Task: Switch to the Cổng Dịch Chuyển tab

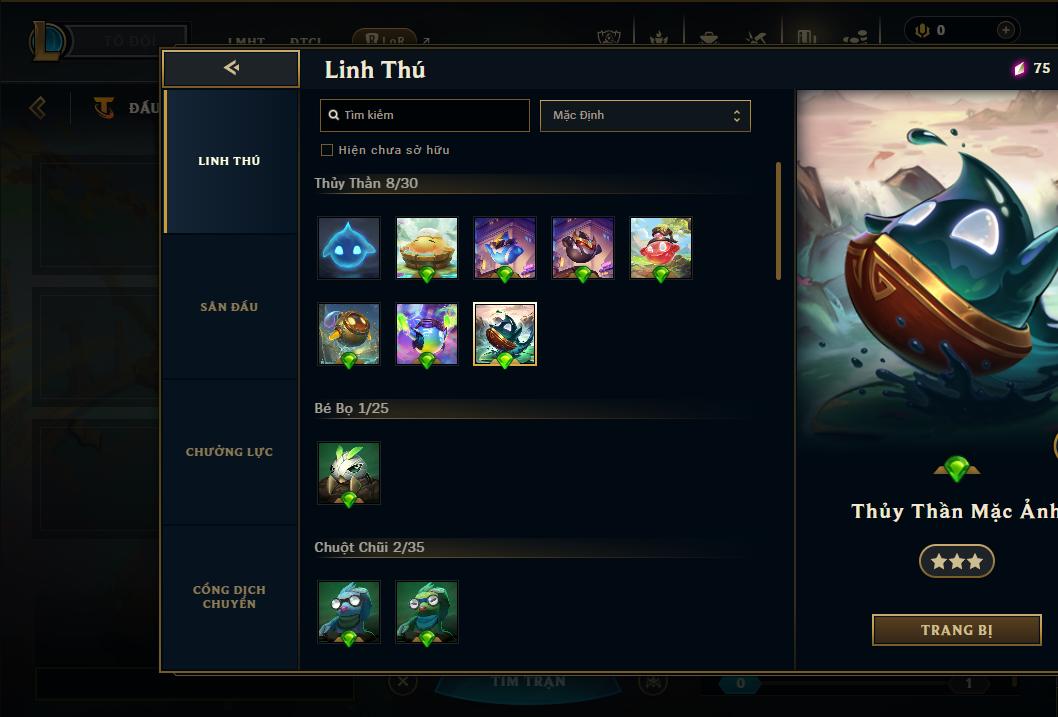Action: pos(229,597)
